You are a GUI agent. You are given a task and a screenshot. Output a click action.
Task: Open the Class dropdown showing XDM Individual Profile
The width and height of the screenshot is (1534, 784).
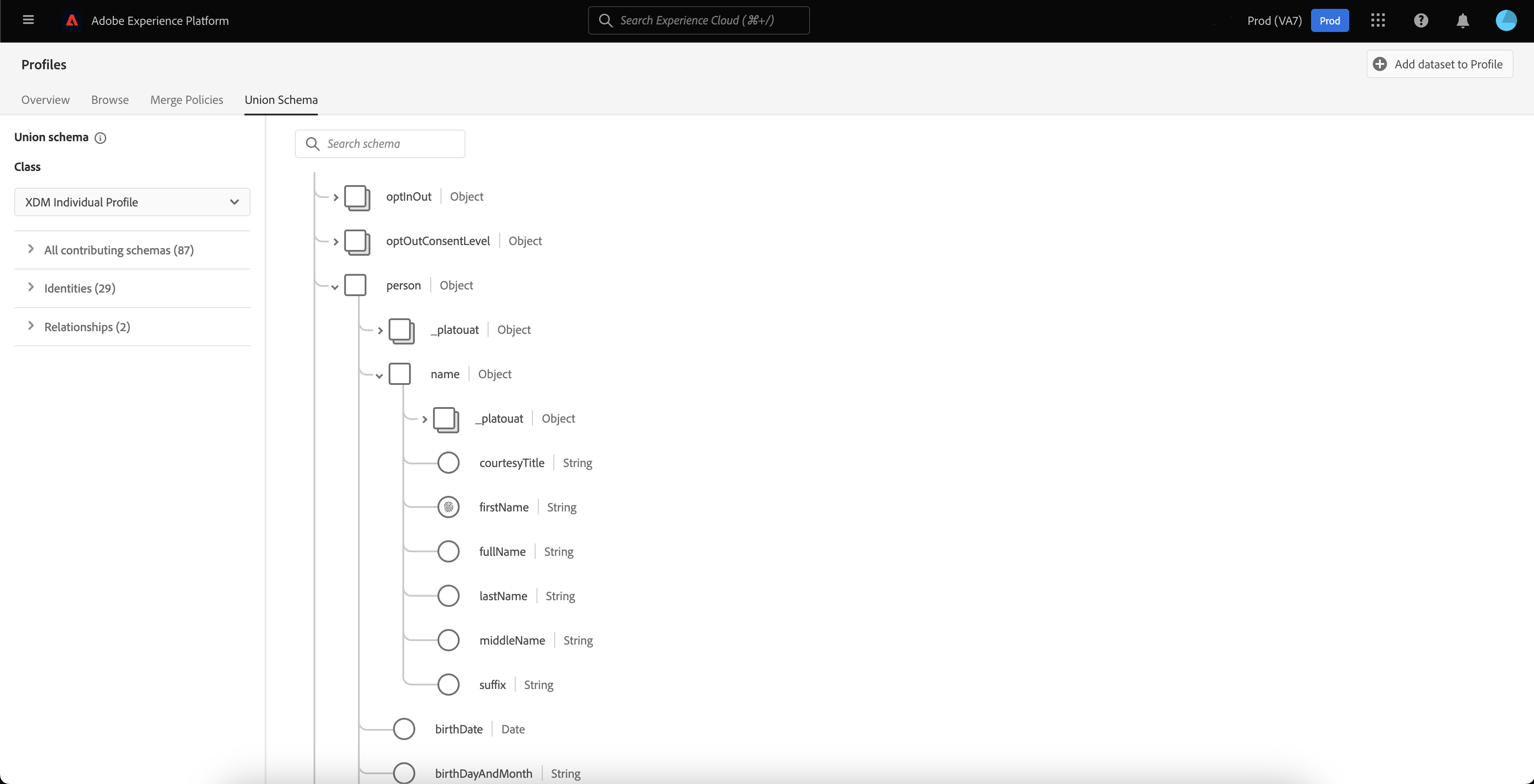coord(131,202)
